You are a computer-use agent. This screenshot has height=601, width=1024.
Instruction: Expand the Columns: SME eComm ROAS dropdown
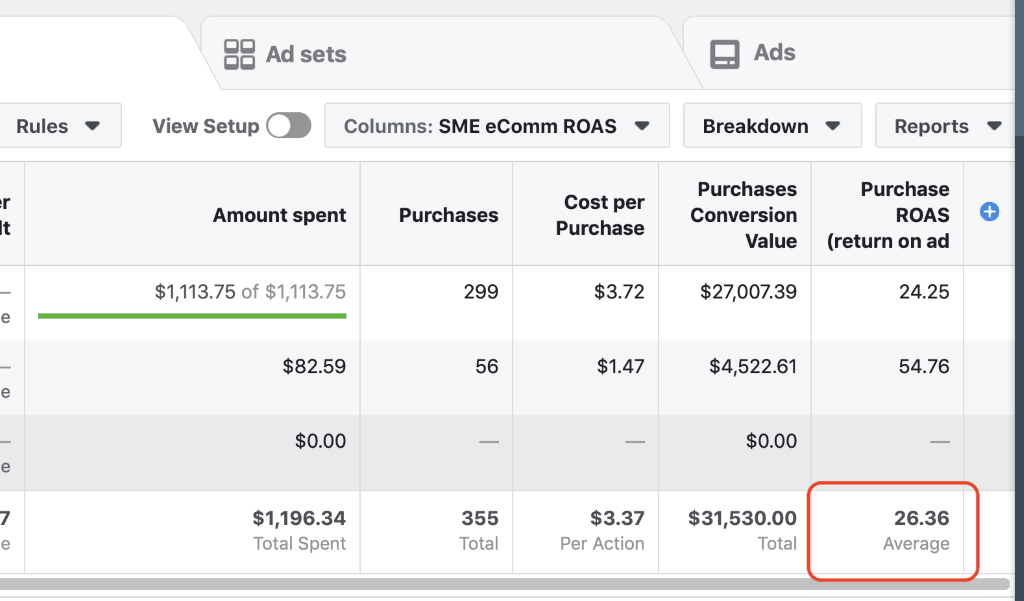click(496, 126)
